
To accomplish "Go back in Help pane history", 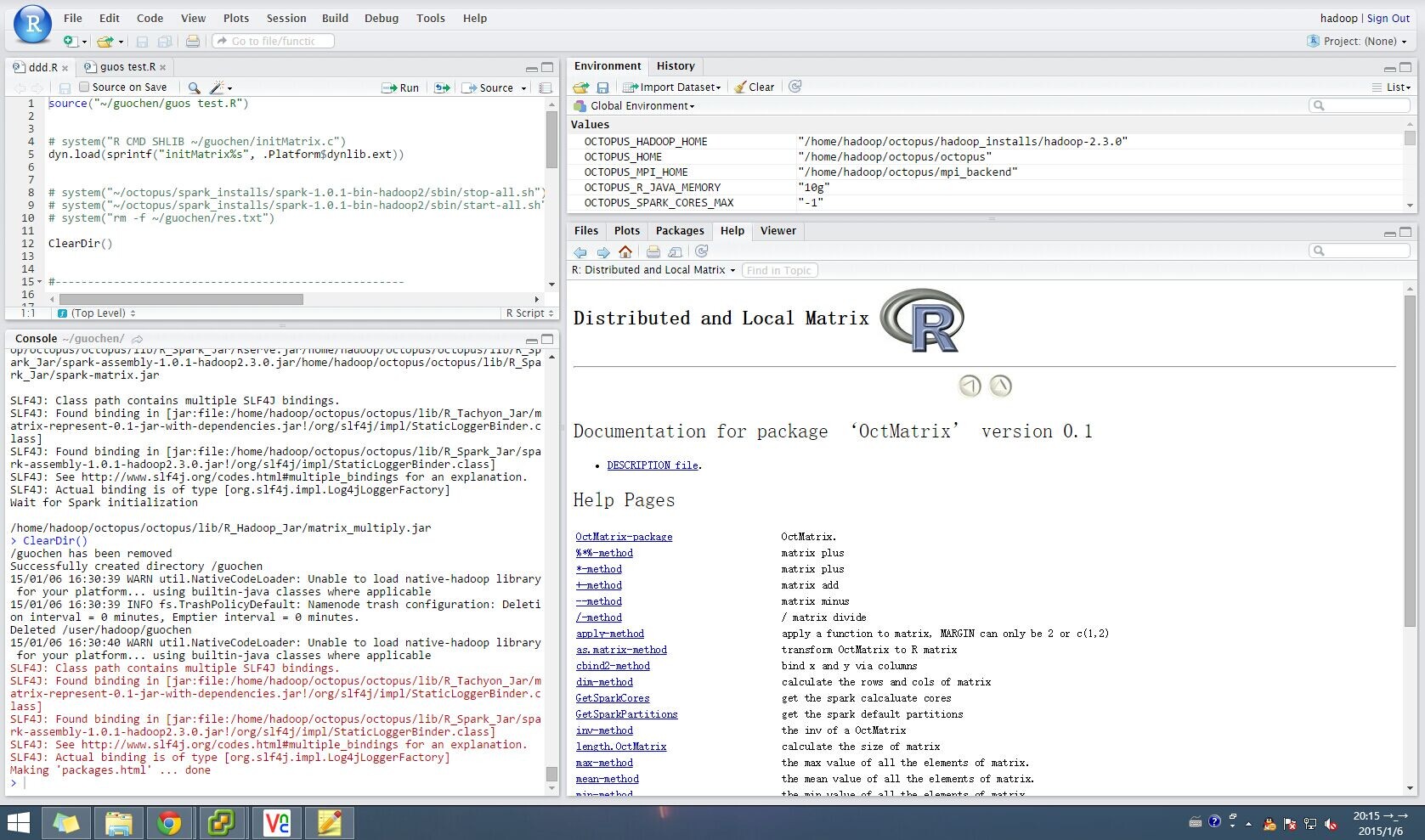I will click(580, 251).
